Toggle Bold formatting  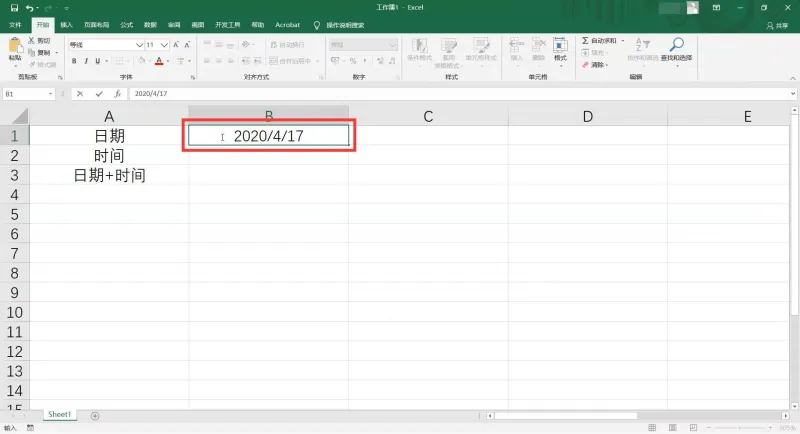coord(74,61)
